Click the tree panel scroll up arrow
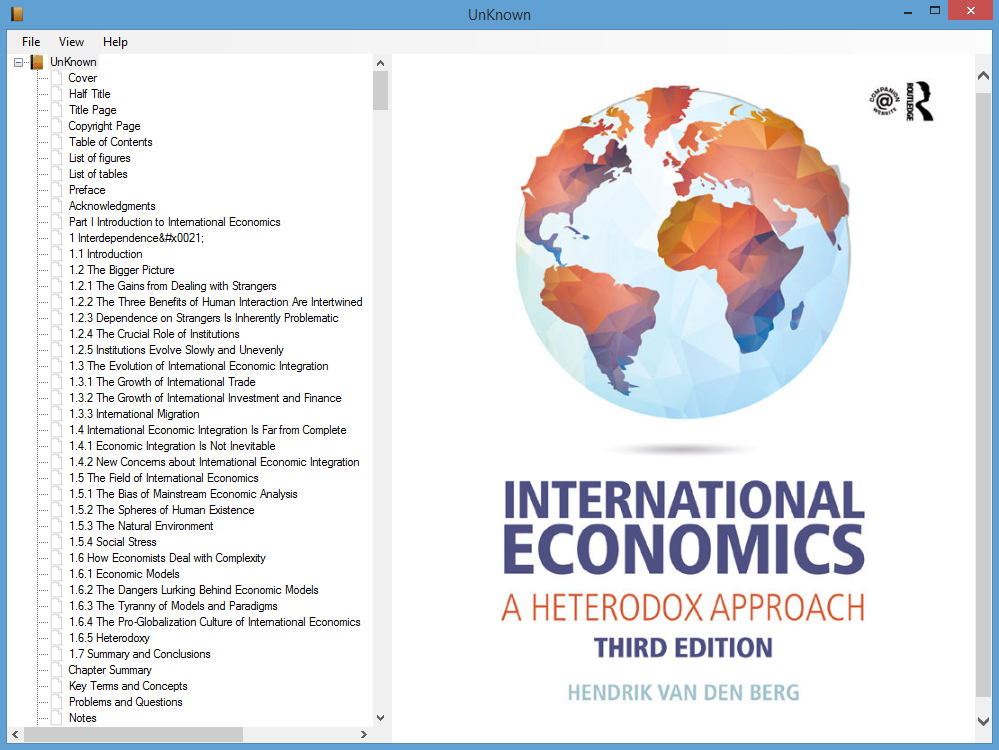 click(x=380, y=63)
